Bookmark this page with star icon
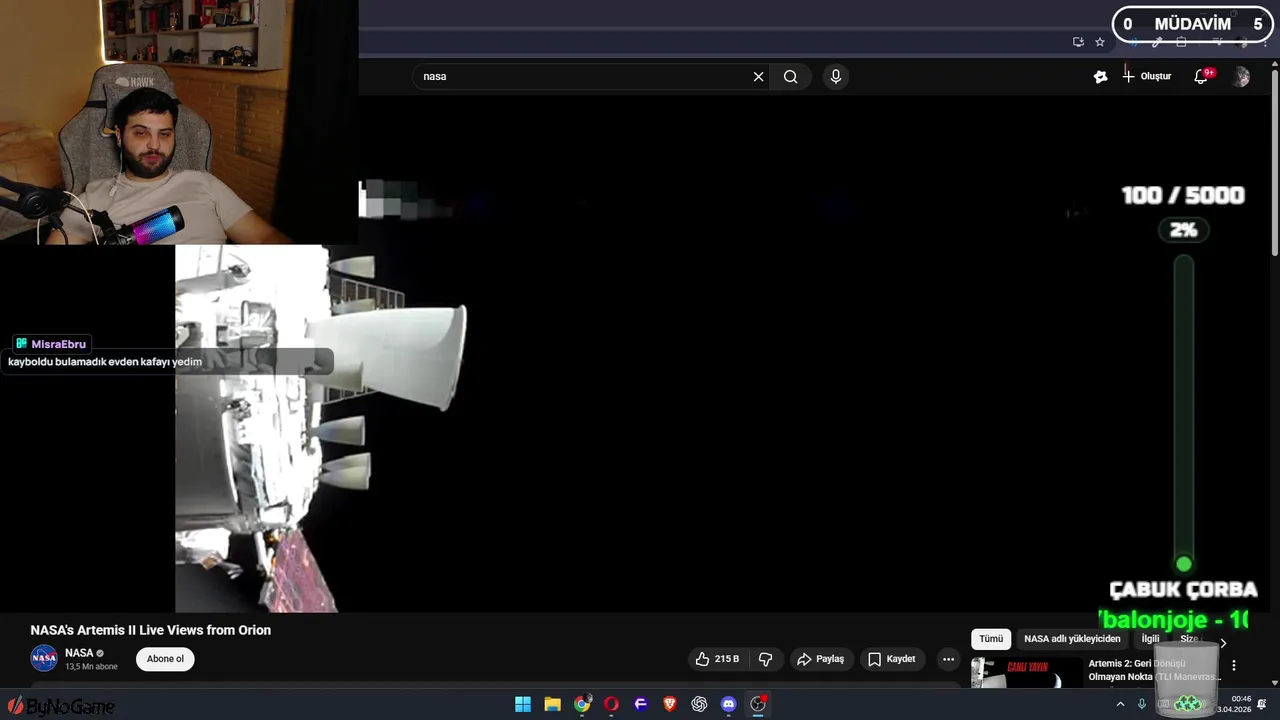Screen dimensions: 1280x720 click(1100, 42)
